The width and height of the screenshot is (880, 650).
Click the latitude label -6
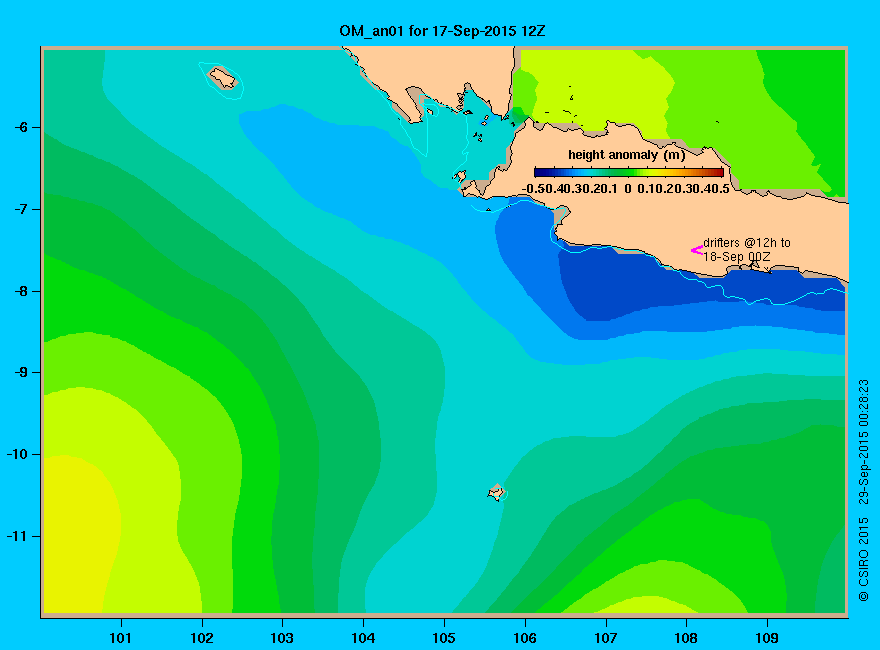point(21,127)
